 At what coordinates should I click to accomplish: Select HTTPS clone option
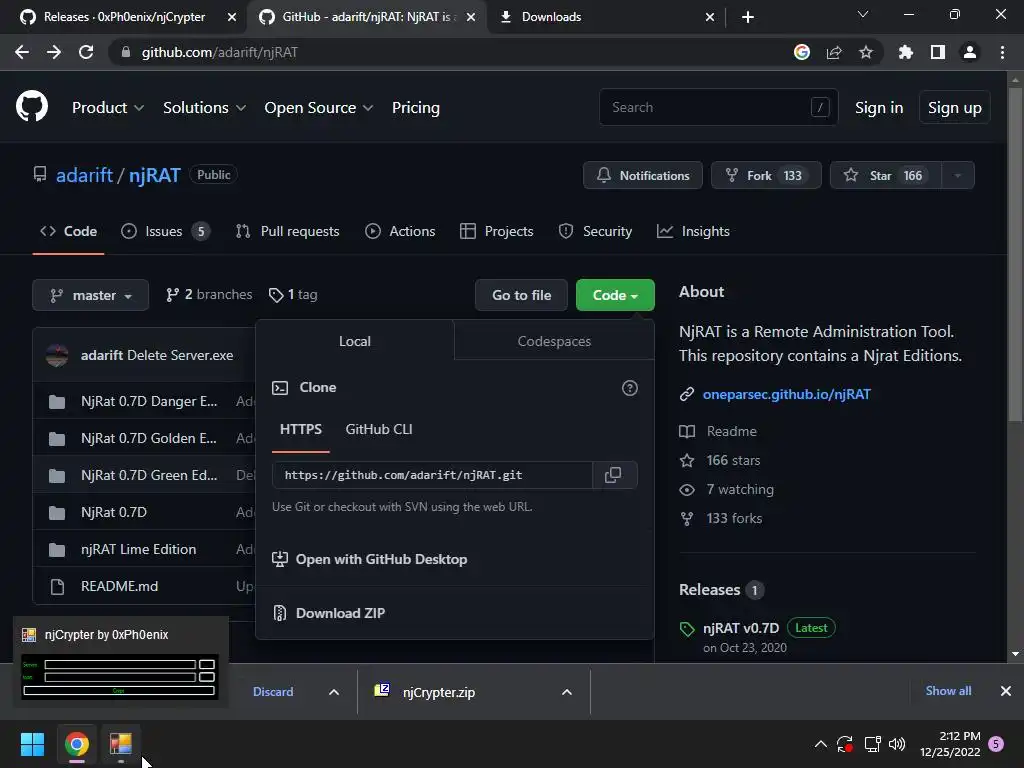point(300,429)
